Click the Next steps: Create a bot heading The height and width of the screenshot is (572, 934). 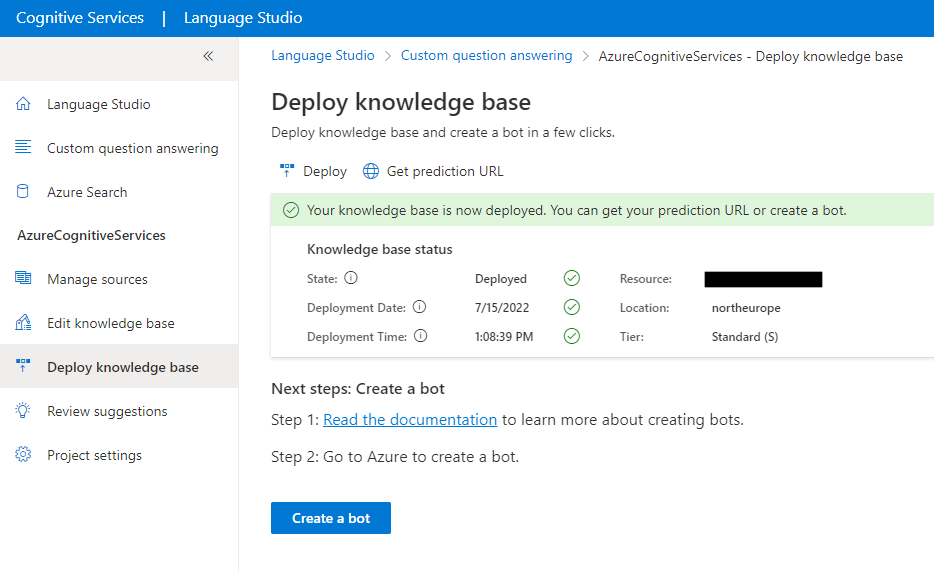pos(358,388)
